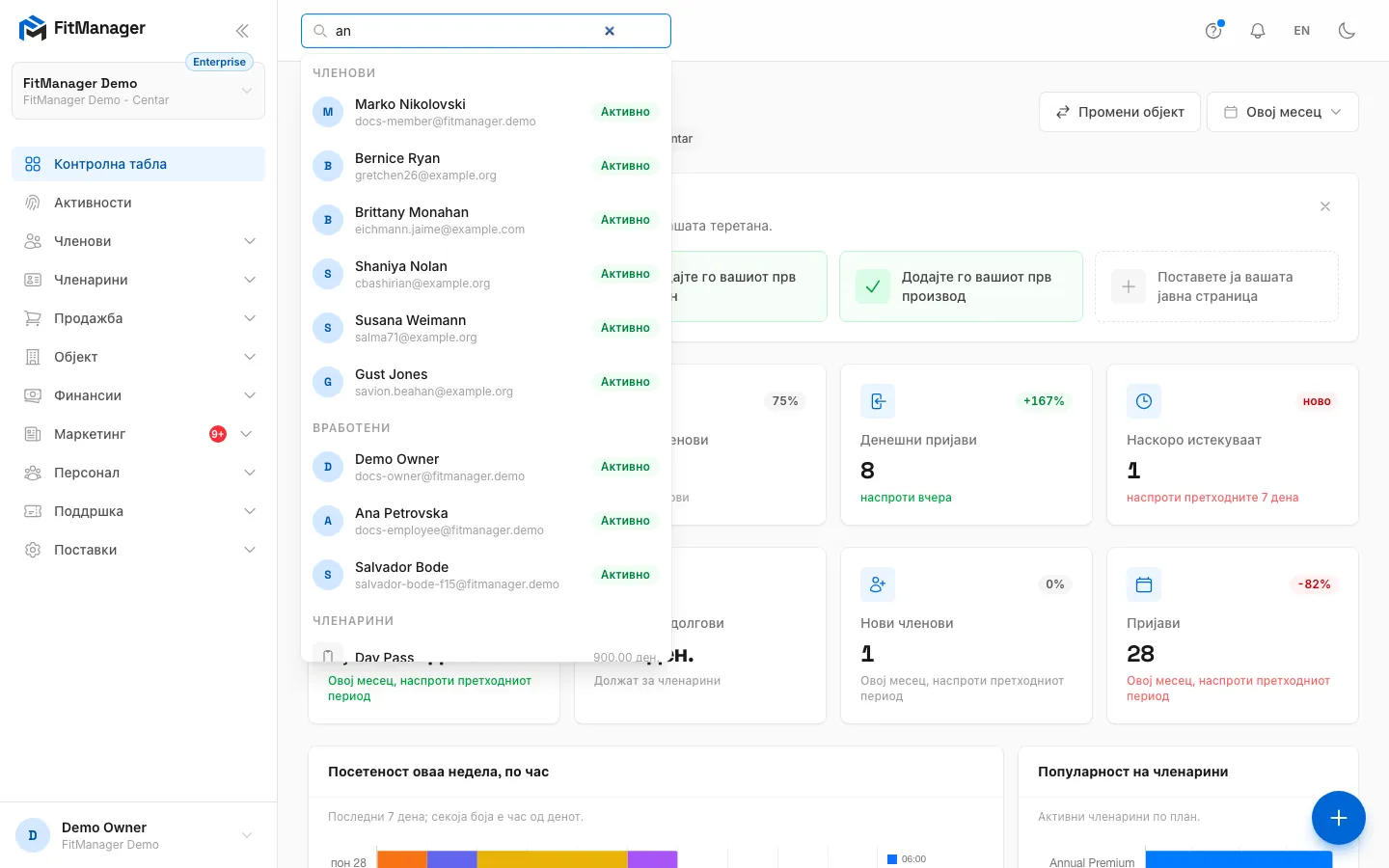The image size is (1389, 868).
Task: Open the Demo Owner account menu
Action: (138, 835)
